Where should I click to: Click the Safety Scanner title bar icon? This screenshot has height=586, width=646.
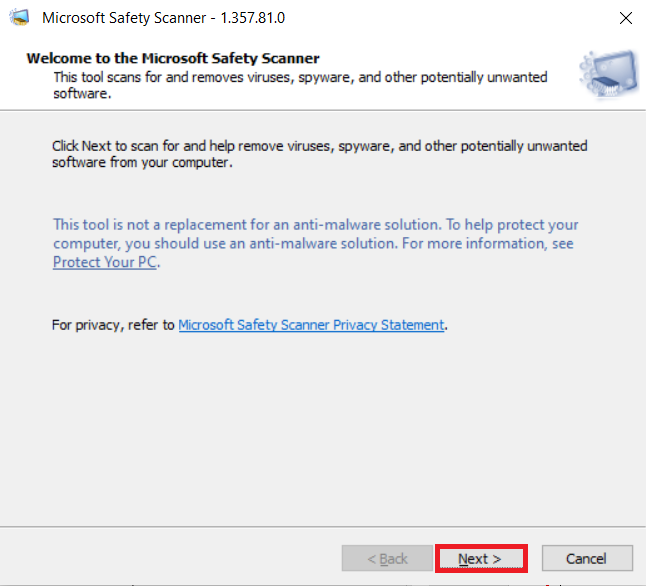coord(19,18)
